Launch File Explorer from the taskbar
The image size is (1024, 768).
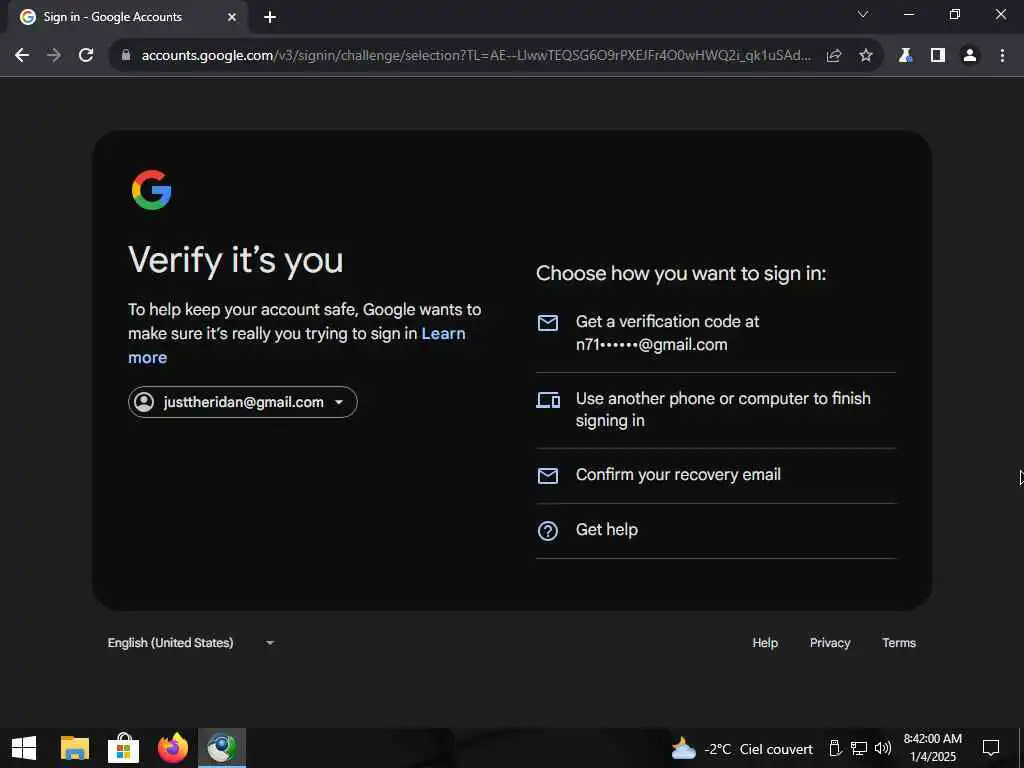74,748
